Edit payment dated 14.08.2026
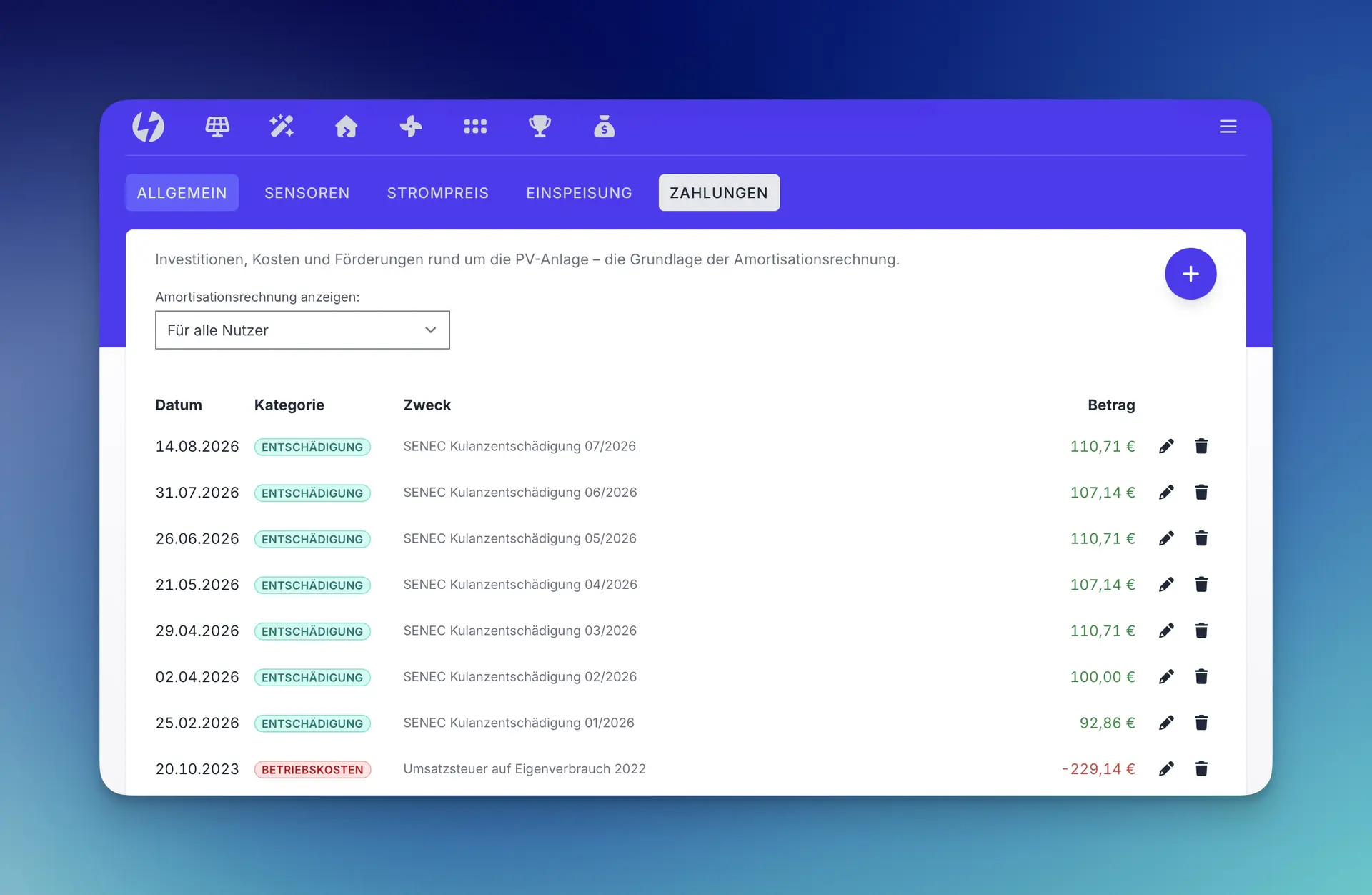This screenshot has width=1372, height=895. (1166, 447)
